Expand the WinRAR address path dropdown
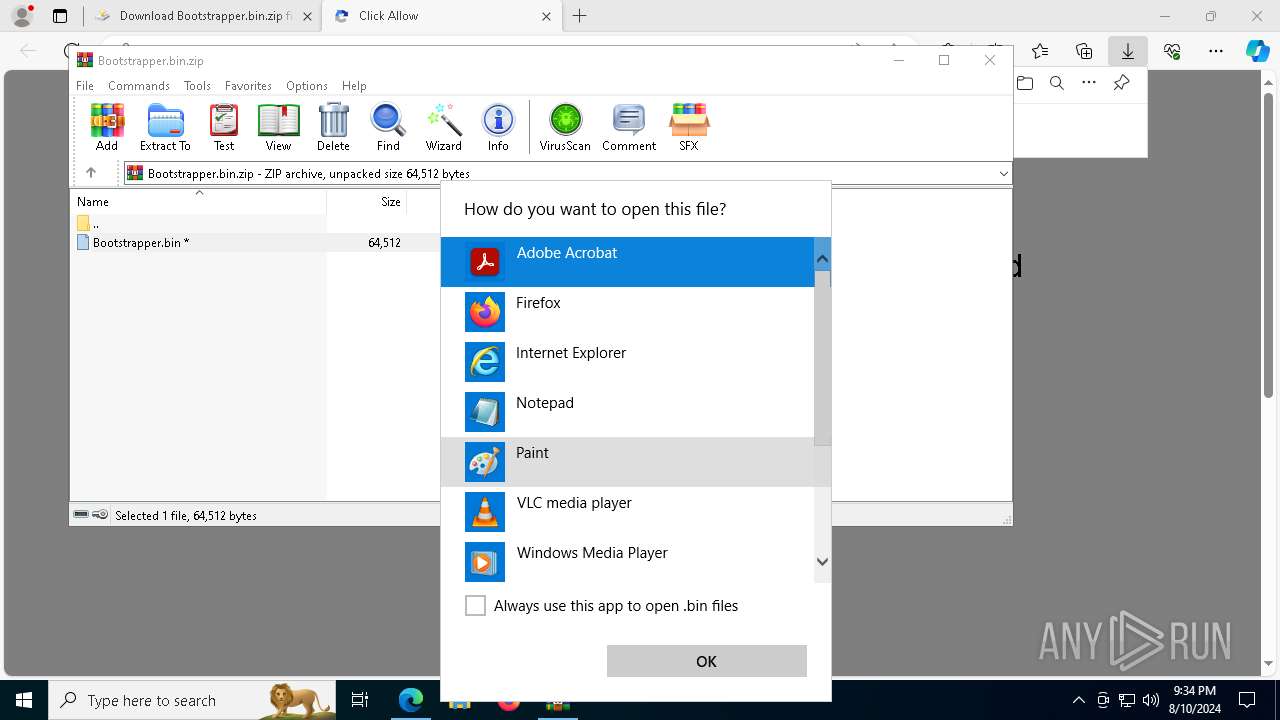1280x720 pixels. tap(1003, 173)
